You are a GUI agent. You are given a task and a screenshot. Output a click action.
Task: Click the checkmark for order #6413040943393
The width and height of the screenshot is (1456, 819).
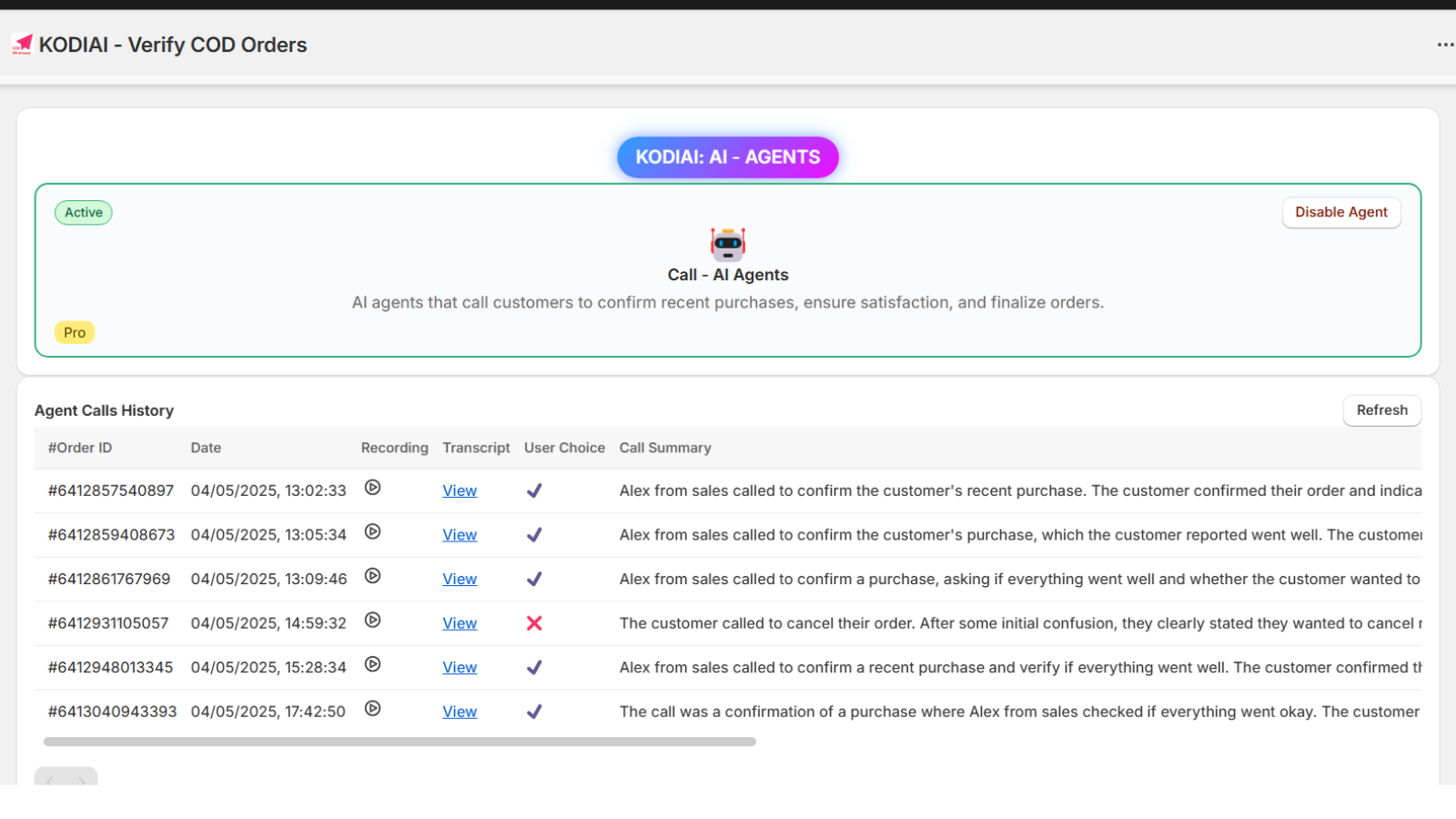[x=534, y=712]
